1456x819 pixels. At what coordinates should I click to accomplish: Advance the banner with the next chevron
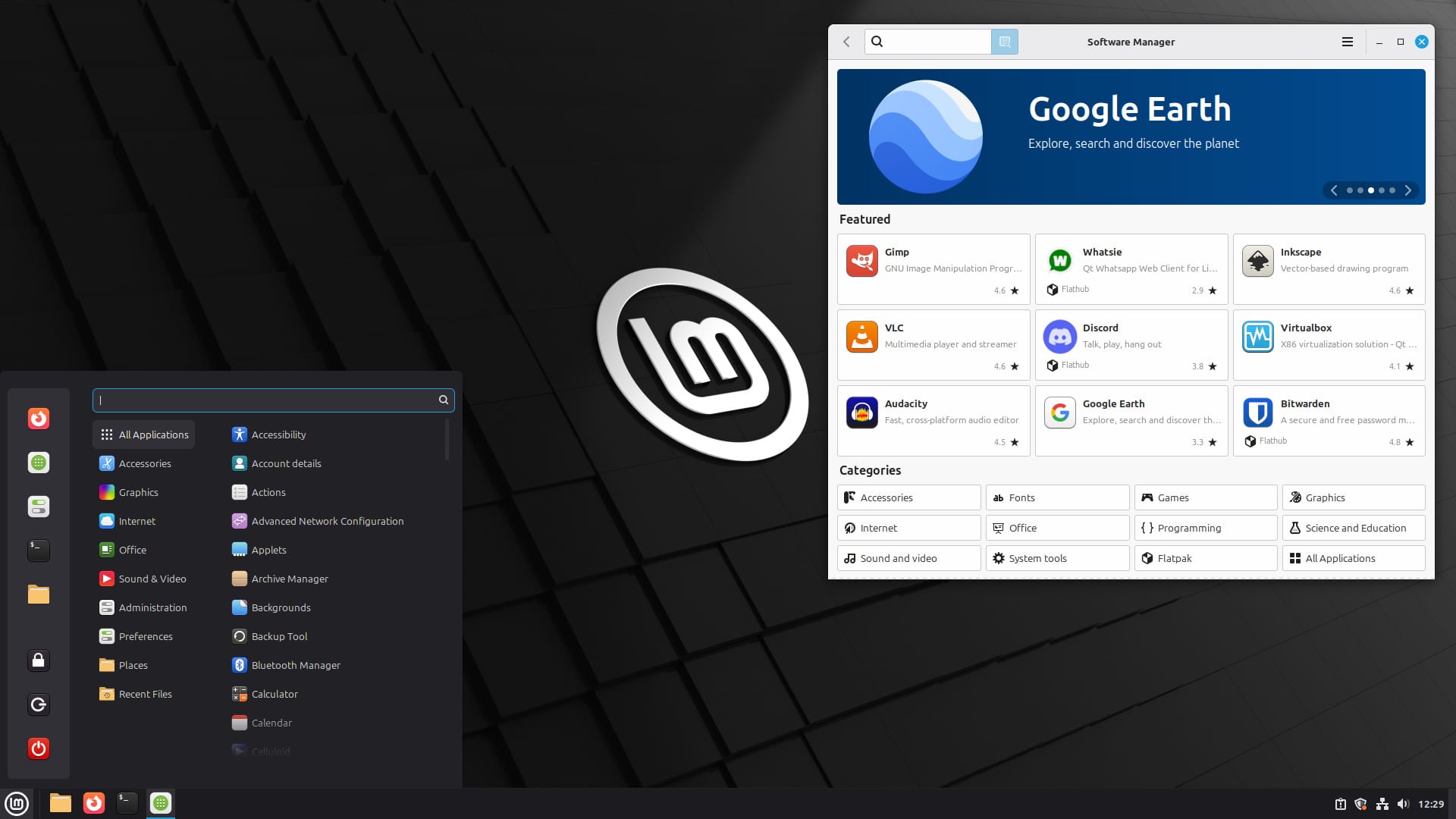coord(1407,190)
